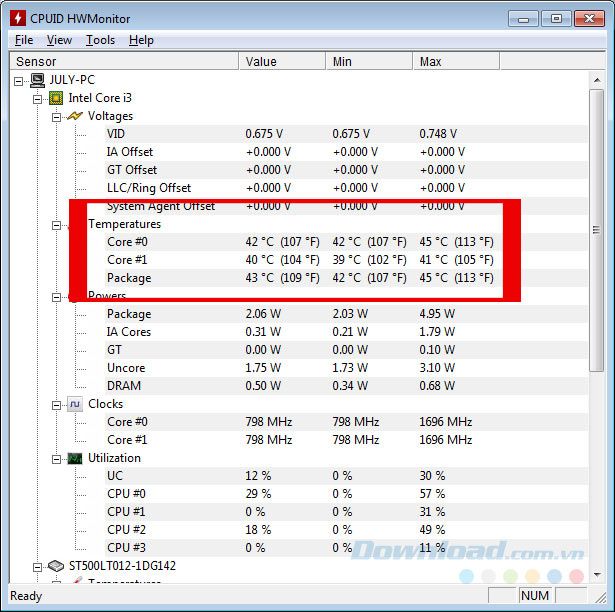Open the Help menu
The height and width of the screenshot is (612, 615).
pos(141,40)
